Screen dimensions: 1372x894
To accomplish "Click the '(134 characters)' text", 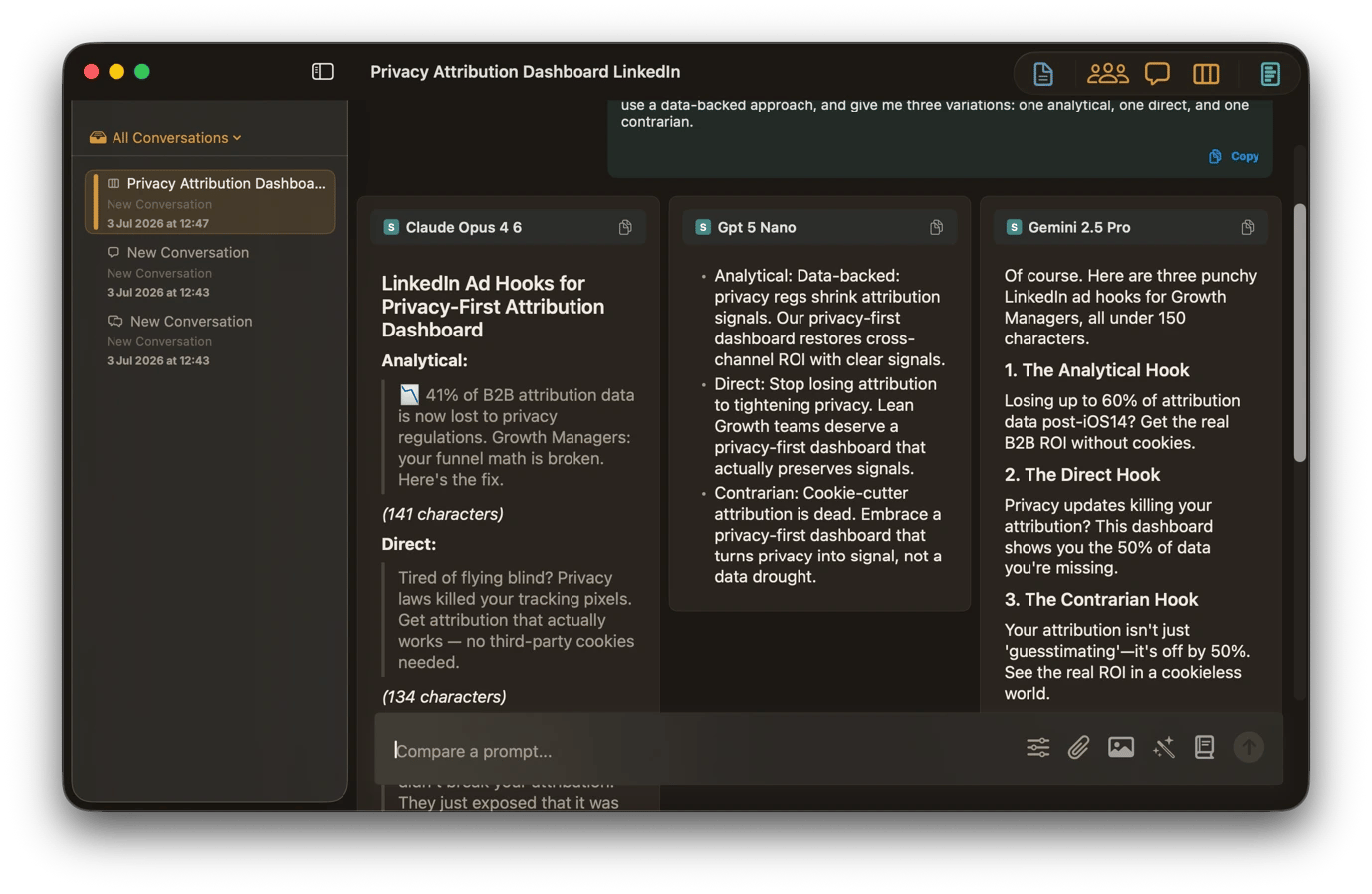I will pos(444,697).
